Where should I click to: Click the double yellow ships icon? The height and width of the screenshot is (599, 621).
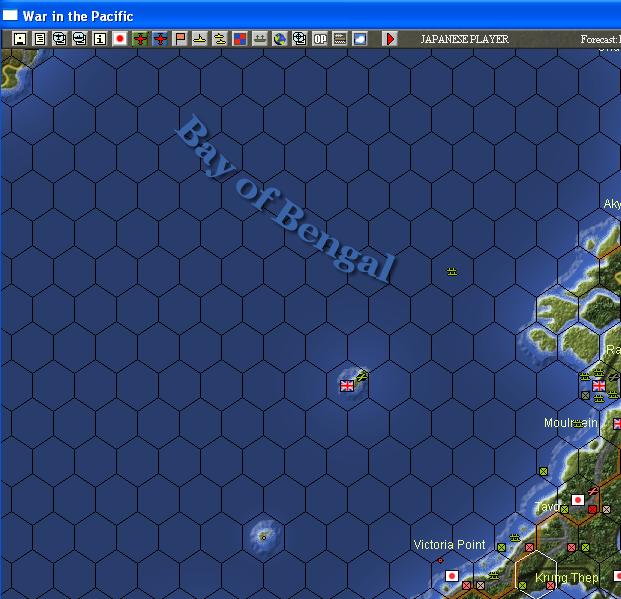tap(220, 39)
